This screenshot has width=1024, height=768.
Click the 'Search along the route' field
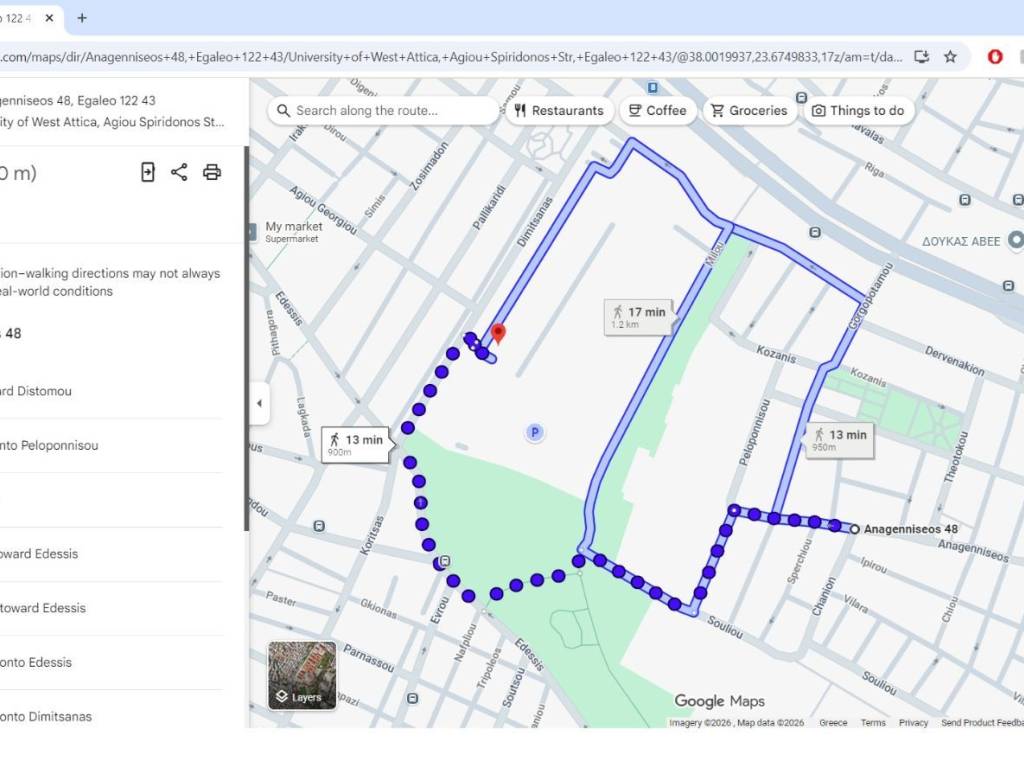click(390, 111)
